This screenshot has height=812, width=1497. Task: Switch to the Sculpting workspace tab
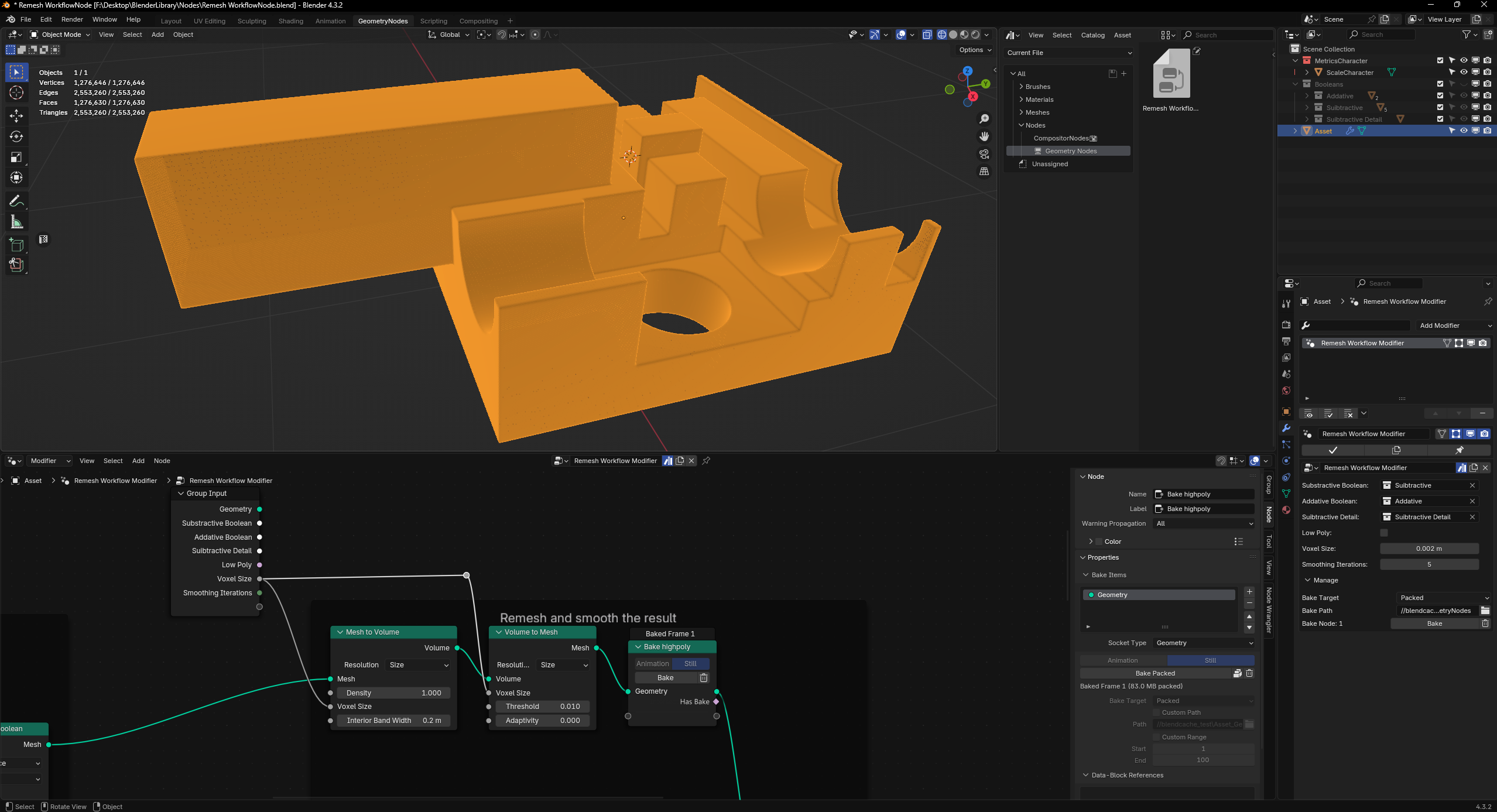click(252, 21)
